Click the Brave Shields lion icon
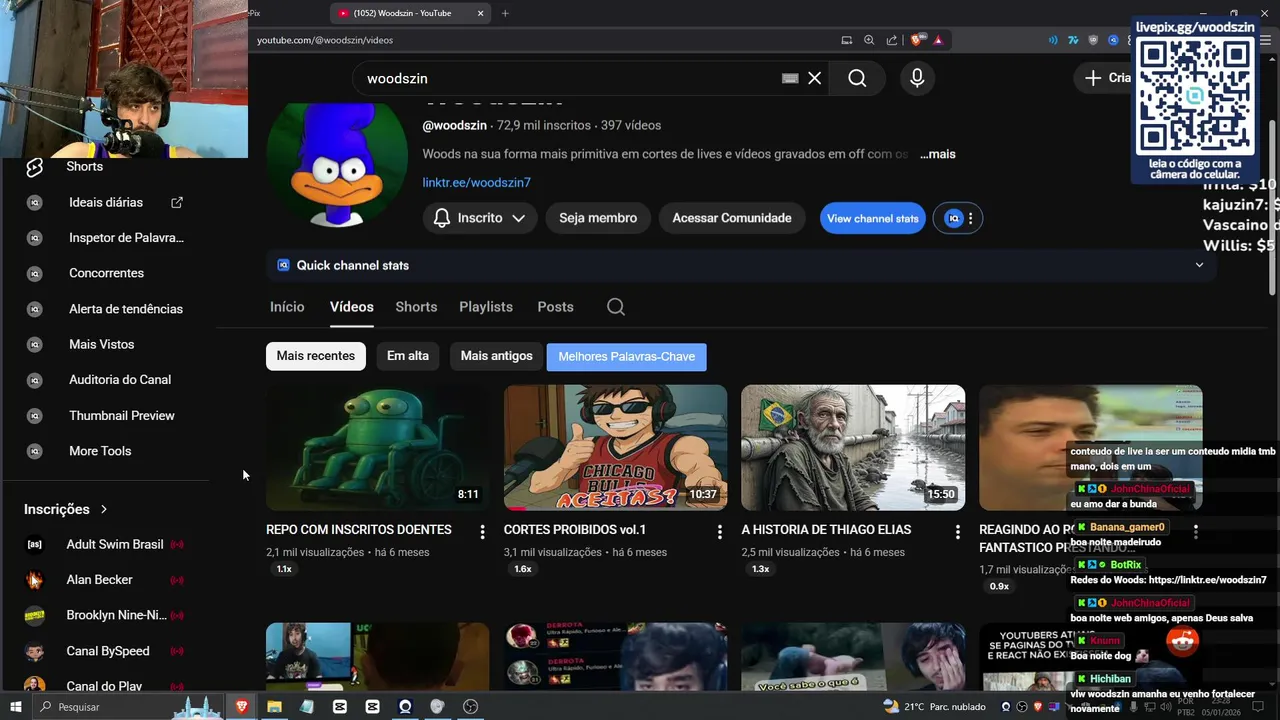The height and width of the screenshot is (720, 1280). pos(916,40)
